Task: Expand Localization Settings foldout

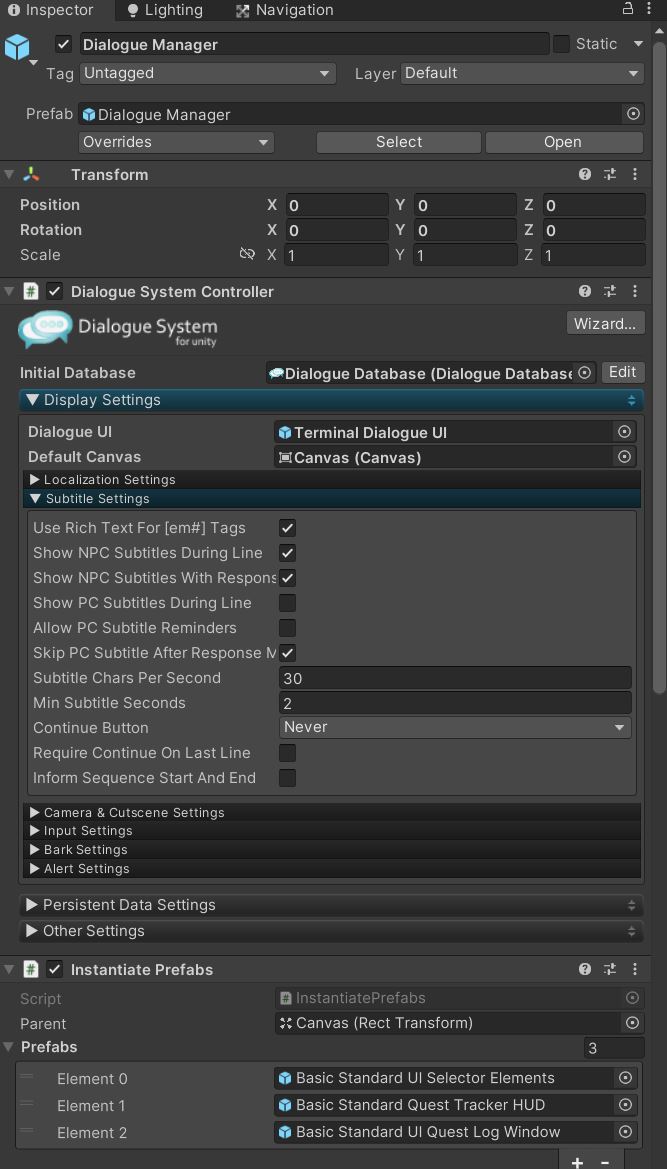Action: coord(333,479)
